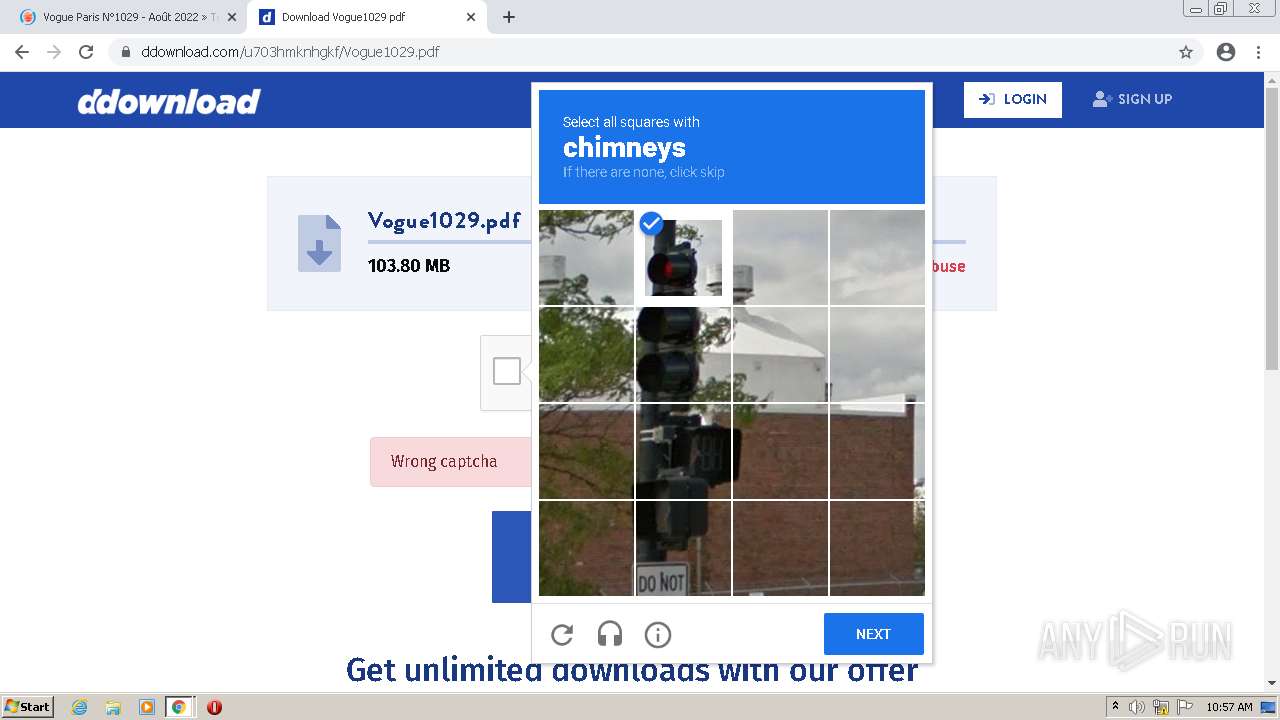Bookmark this page with star icon
Screen dimensions: 1280x720
point(1186,52)
